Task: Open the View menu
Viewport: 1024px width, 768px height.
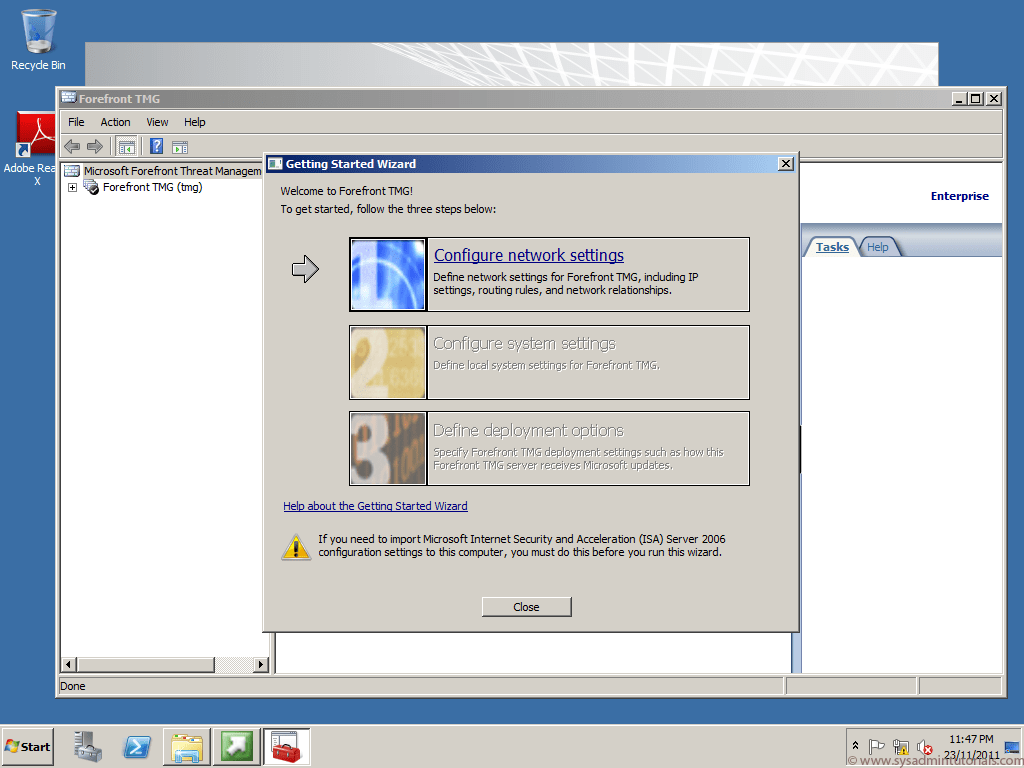Action: pyautogui.click(x=157, y=122)
